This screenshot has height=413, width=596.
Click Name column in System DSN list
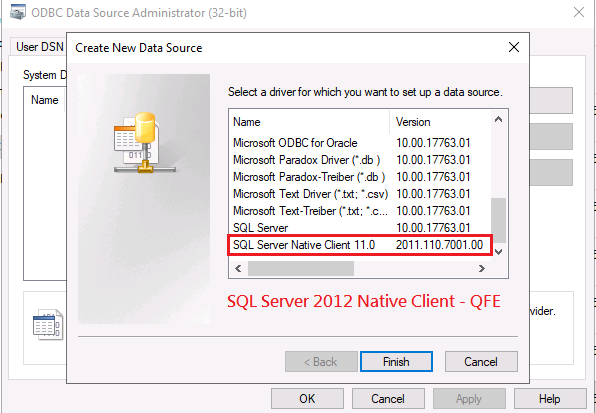pos(45,100)
